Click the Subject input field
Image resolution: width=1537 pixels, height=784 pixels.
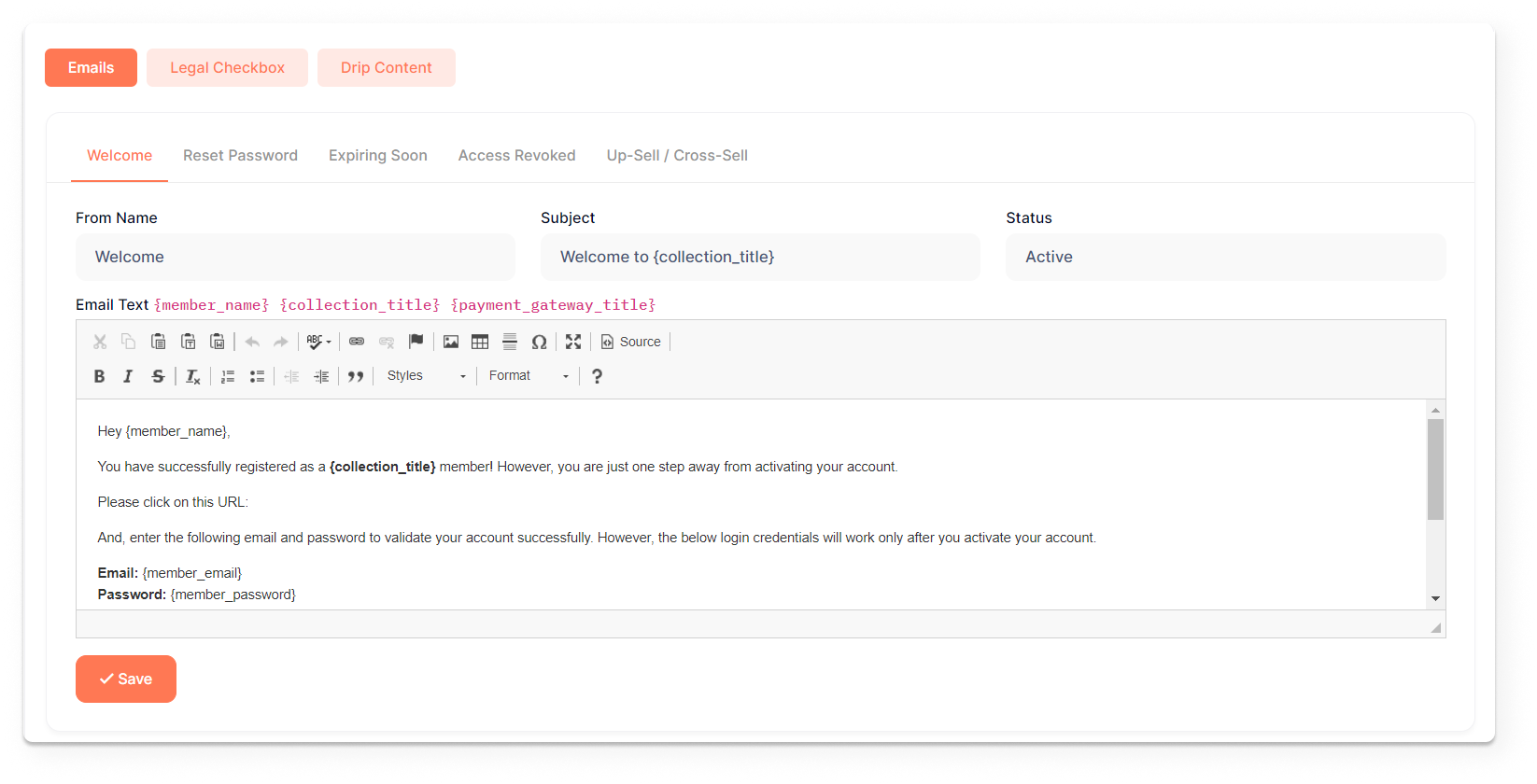pos(760,257)
